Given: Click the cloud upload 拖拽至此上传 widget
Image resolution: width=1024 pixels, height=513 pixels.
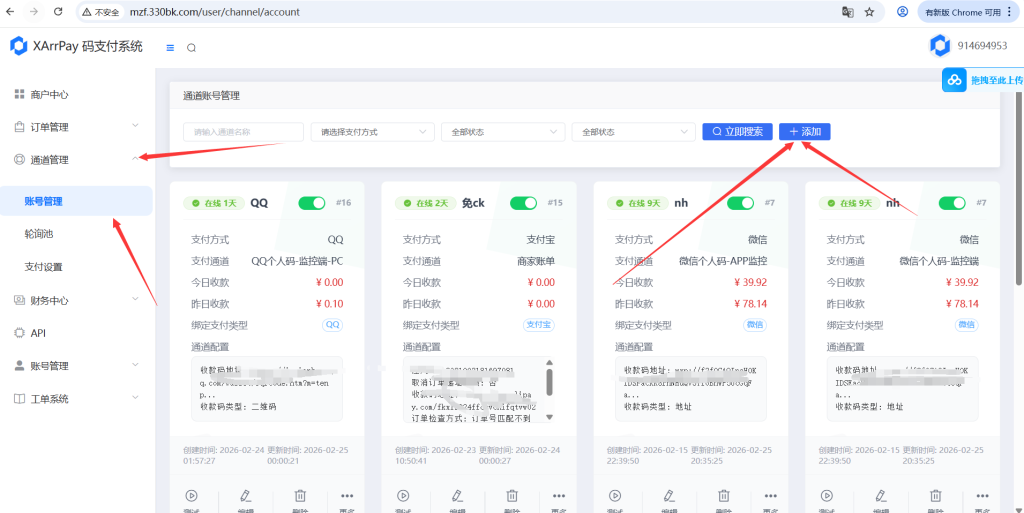Looking at the screenshot, I should click(x=982, y=80).
